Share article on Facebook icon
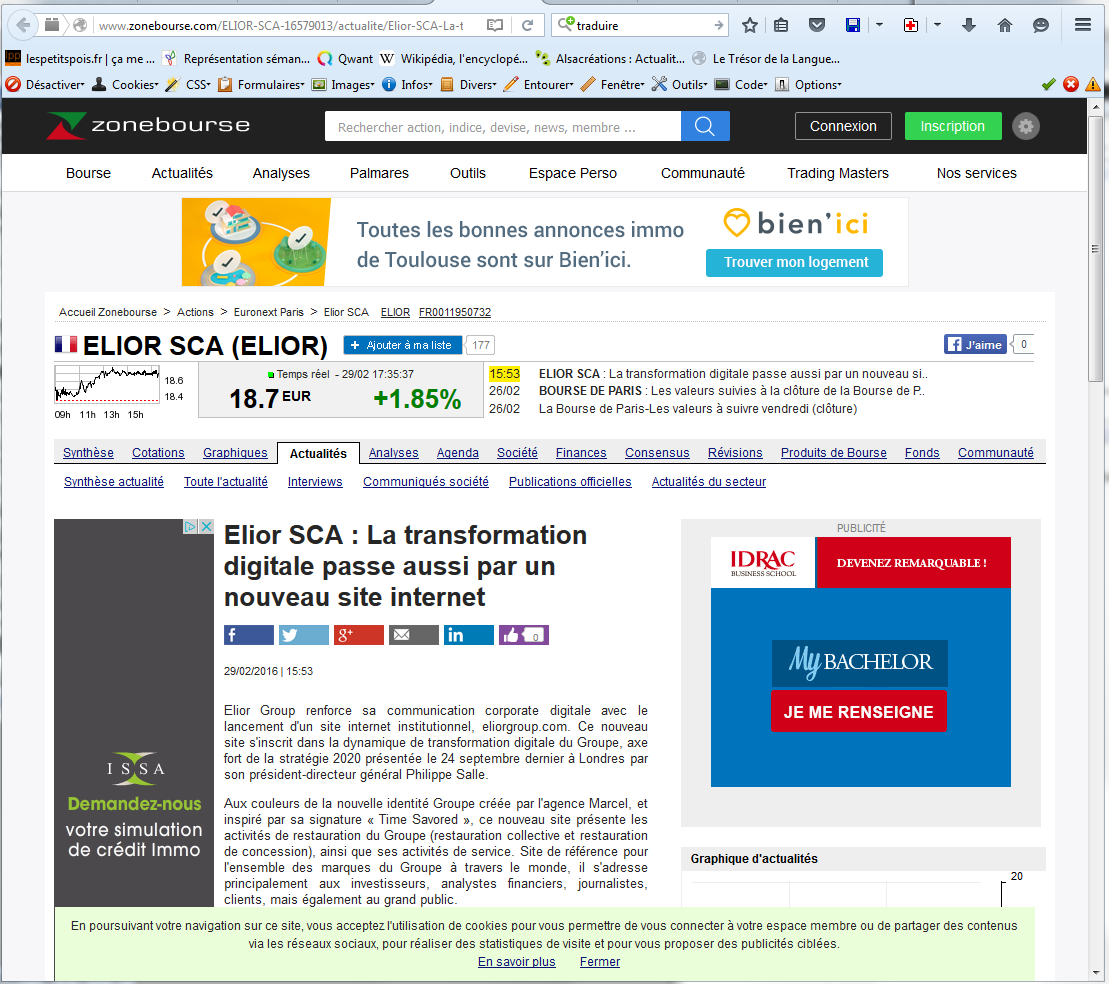Viewport: 1109px width, 984px height. 248,635
